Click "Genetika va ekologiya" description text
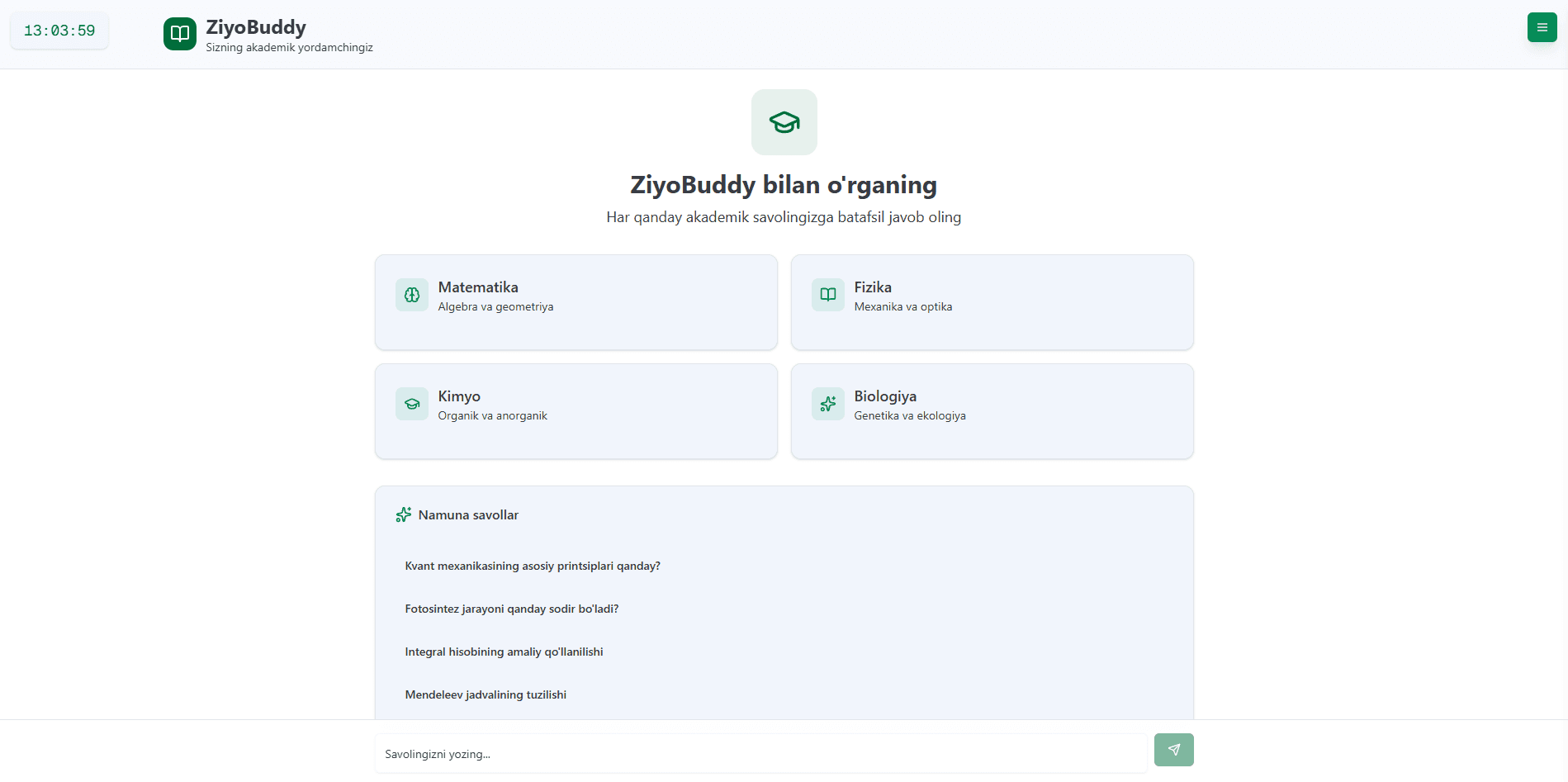Screen dimensions: 1568x782 (x=910, y=415)
